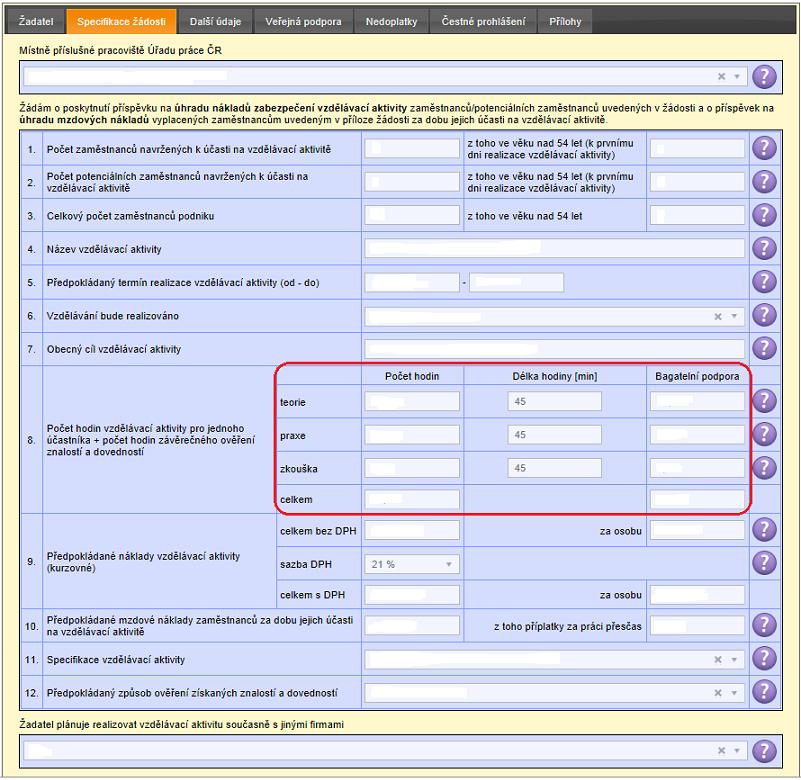Focus teorie Bagatelní podpora input
801x780 pixels.
tap(697, 401)
